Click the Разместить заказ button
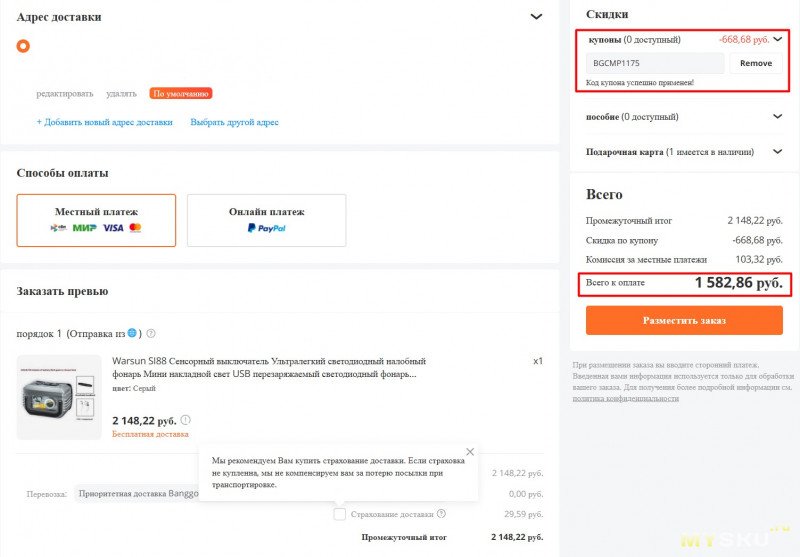Image resolution: width=800 pixels, height=557 pixels. click(684, 321)
